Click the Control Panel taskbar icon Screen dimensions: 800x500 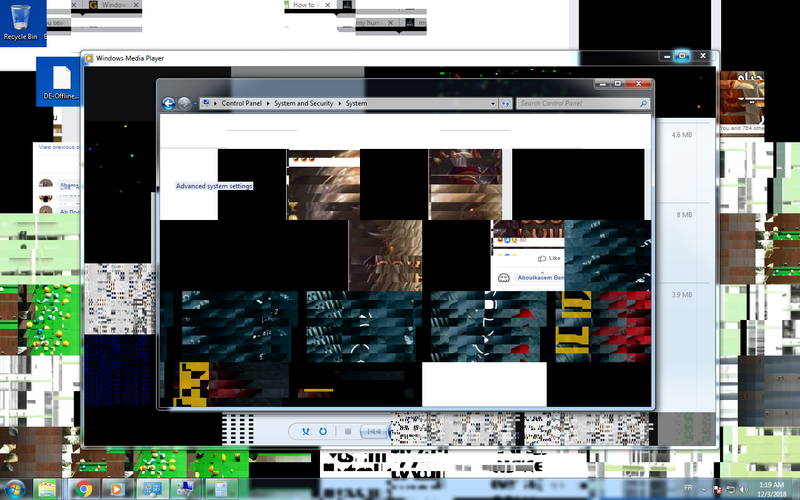(x=152, y=489)
